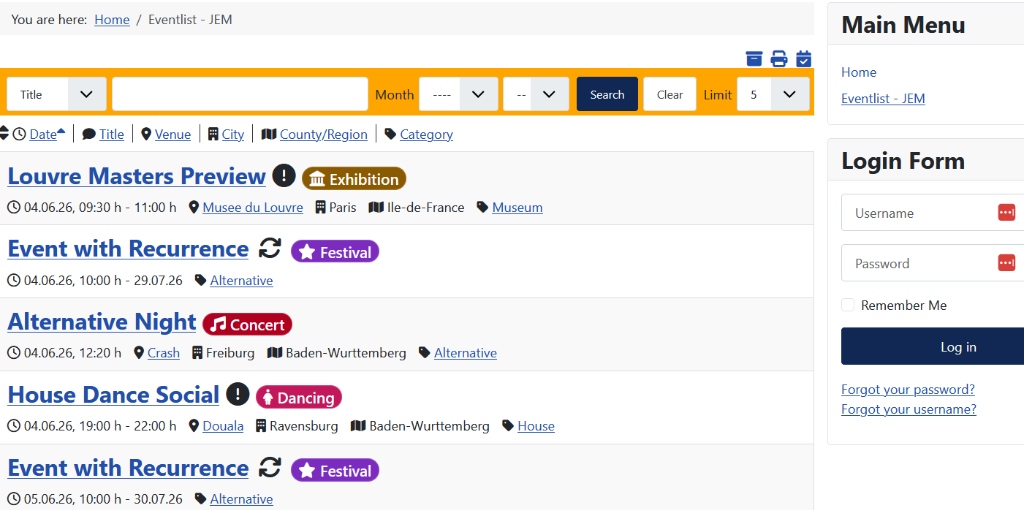
Task: Click the print icon above the filter bar
Action: click(779, 58)
